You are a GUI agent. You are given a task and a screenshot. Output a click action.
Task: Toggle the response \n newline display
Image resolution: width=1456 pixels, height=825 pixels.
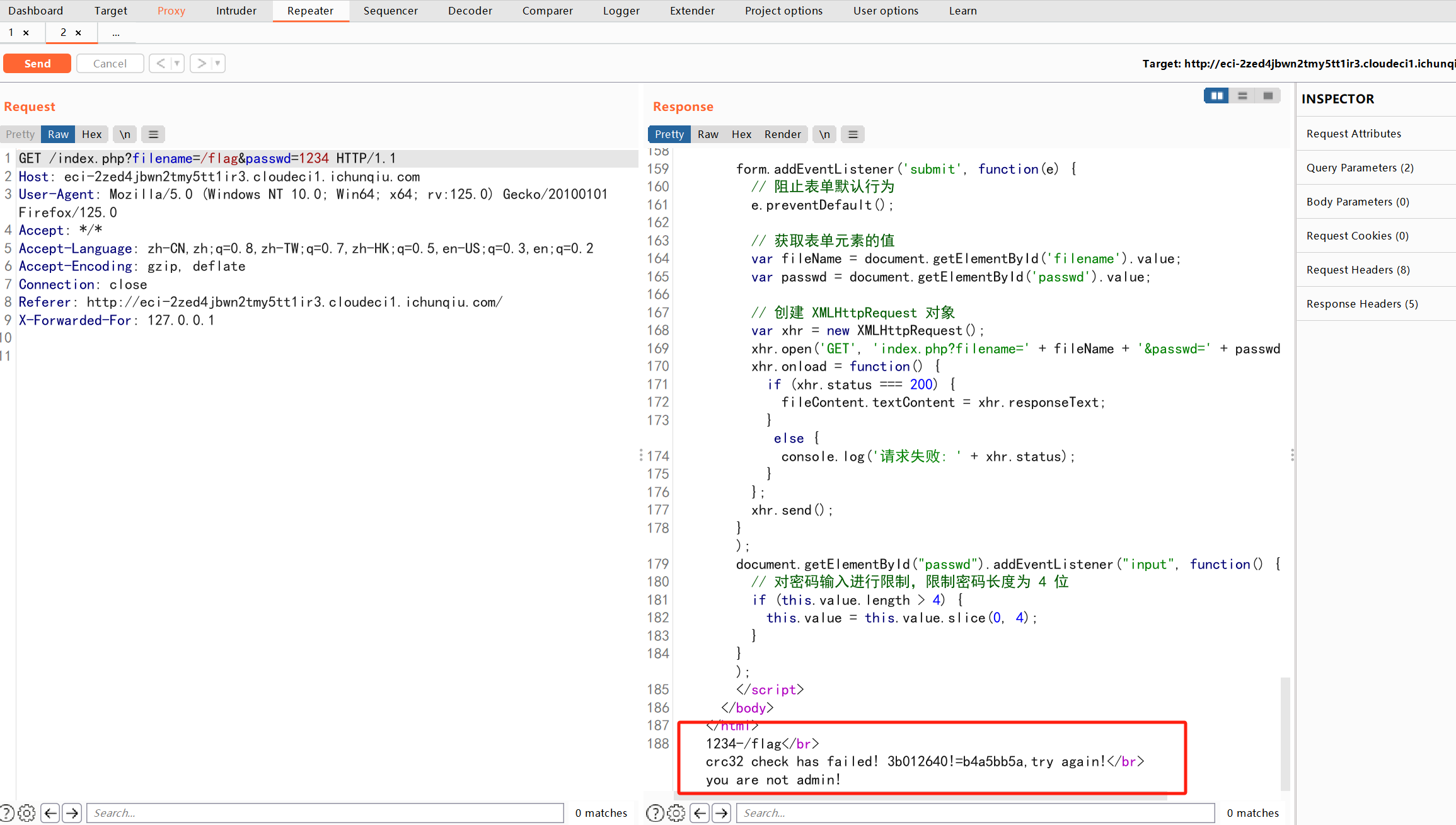pos(824,134)
